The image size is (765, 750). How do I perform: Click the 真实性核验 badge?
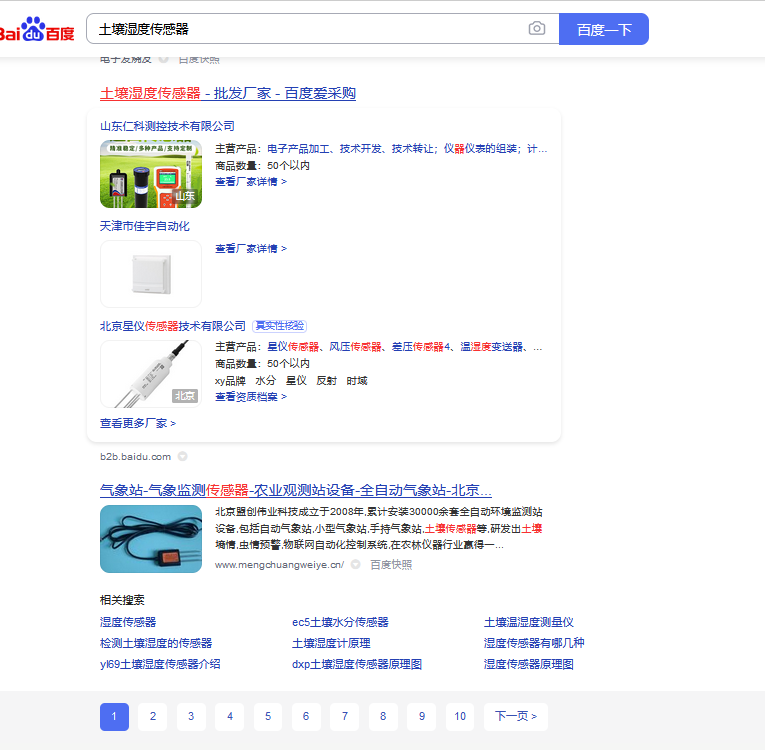click(280, 325)
